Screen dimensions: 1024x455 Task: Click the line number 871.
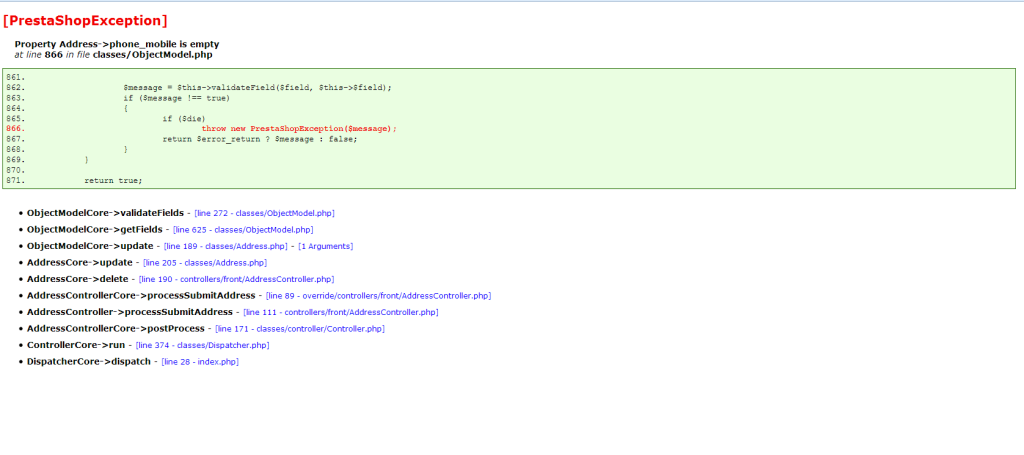tap(16, 180)
